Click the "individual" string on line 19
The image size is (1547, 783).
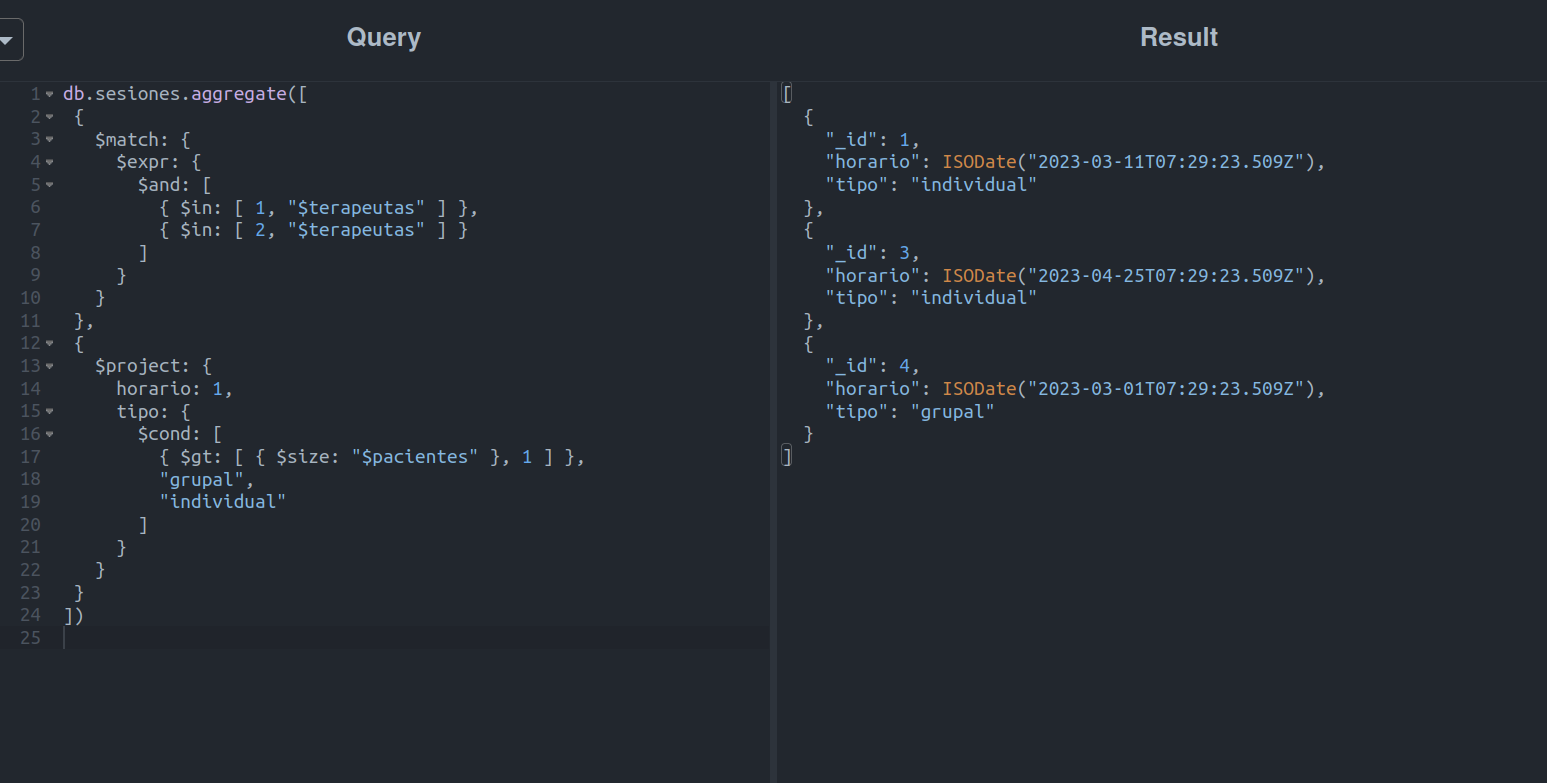[x=223, y=501]
